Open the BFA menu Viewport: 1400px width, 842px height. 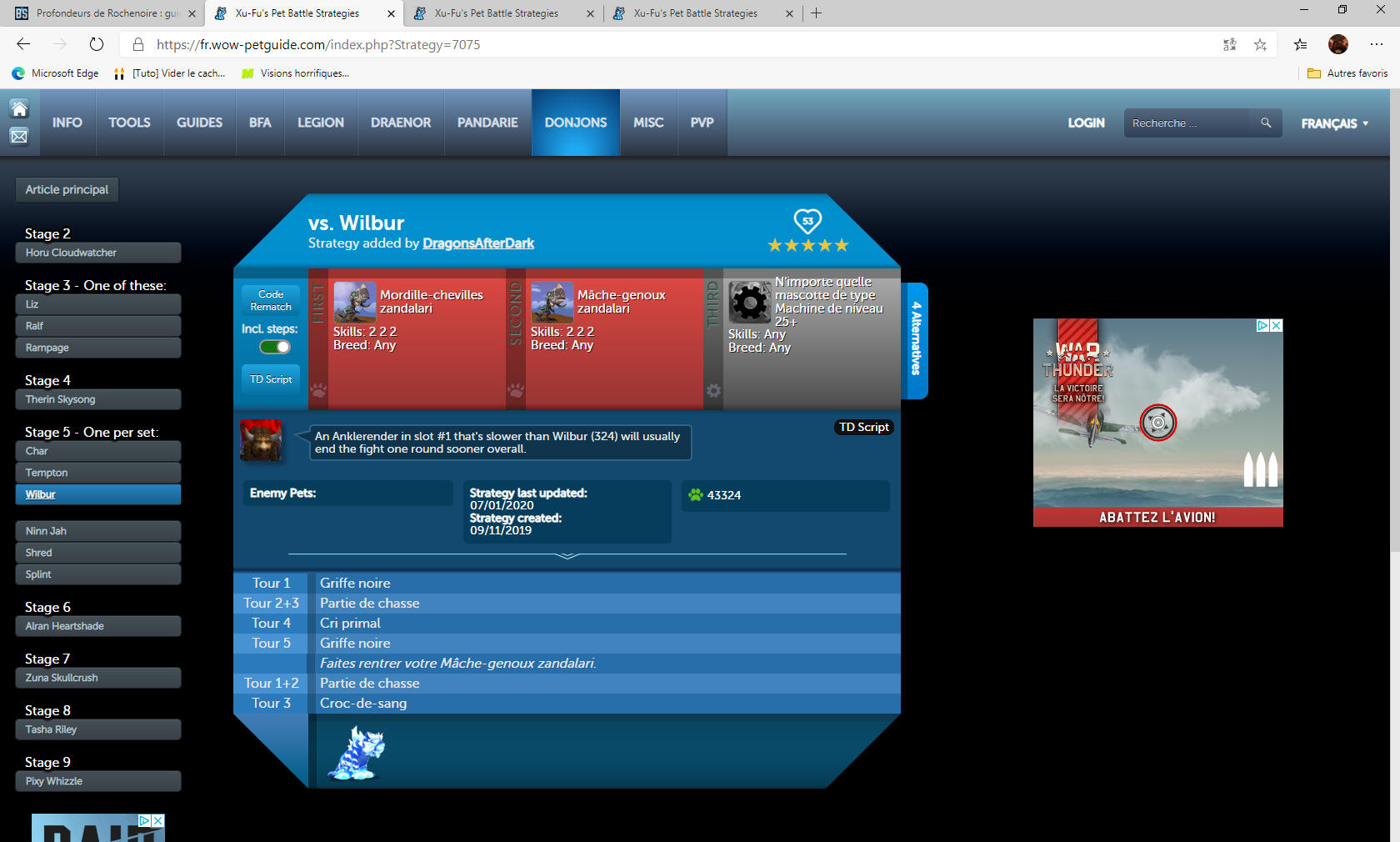[260, 123]
